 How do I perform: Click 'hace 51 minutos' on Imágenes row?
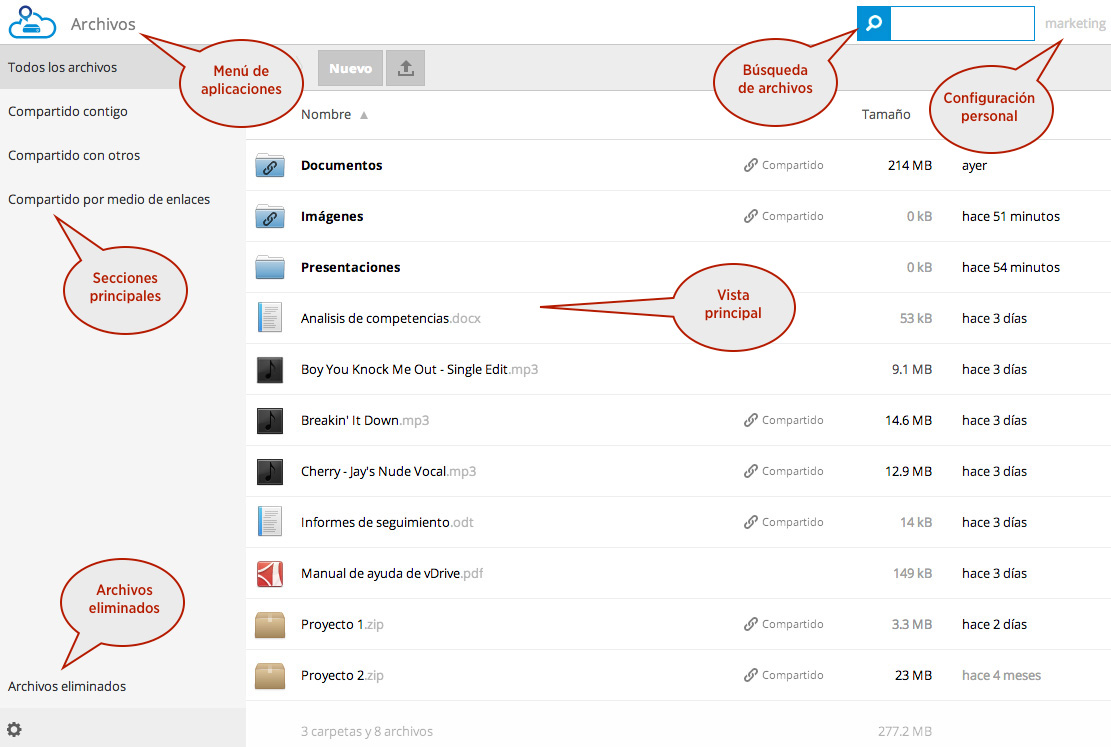(x=1011, y=216)
